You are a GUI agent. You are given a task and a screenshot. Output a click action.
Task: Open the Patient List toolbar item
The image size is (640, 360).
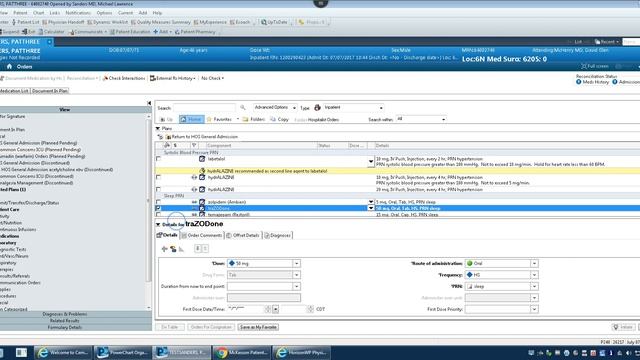tap(25, 22)
